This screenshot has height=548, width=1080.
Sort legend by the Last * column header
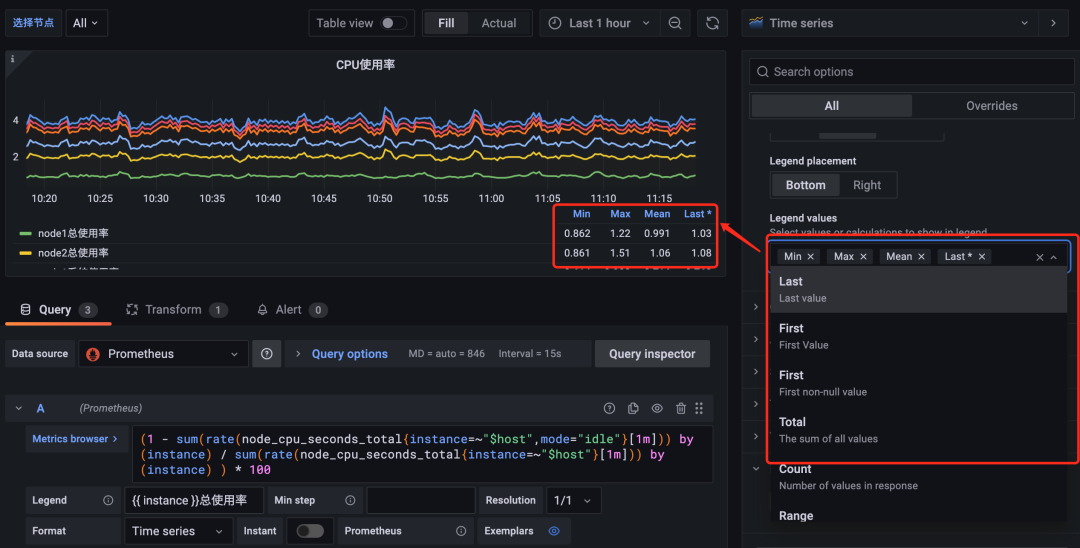(698, 214)
